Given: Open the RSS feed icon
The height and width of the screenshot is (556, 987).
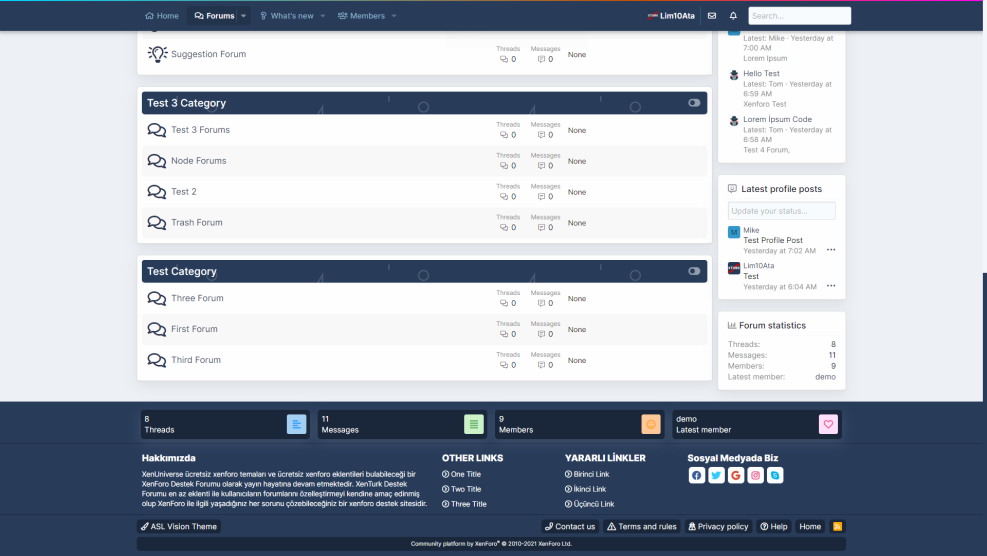Looking at the screenshot, I should coord(837,526).
